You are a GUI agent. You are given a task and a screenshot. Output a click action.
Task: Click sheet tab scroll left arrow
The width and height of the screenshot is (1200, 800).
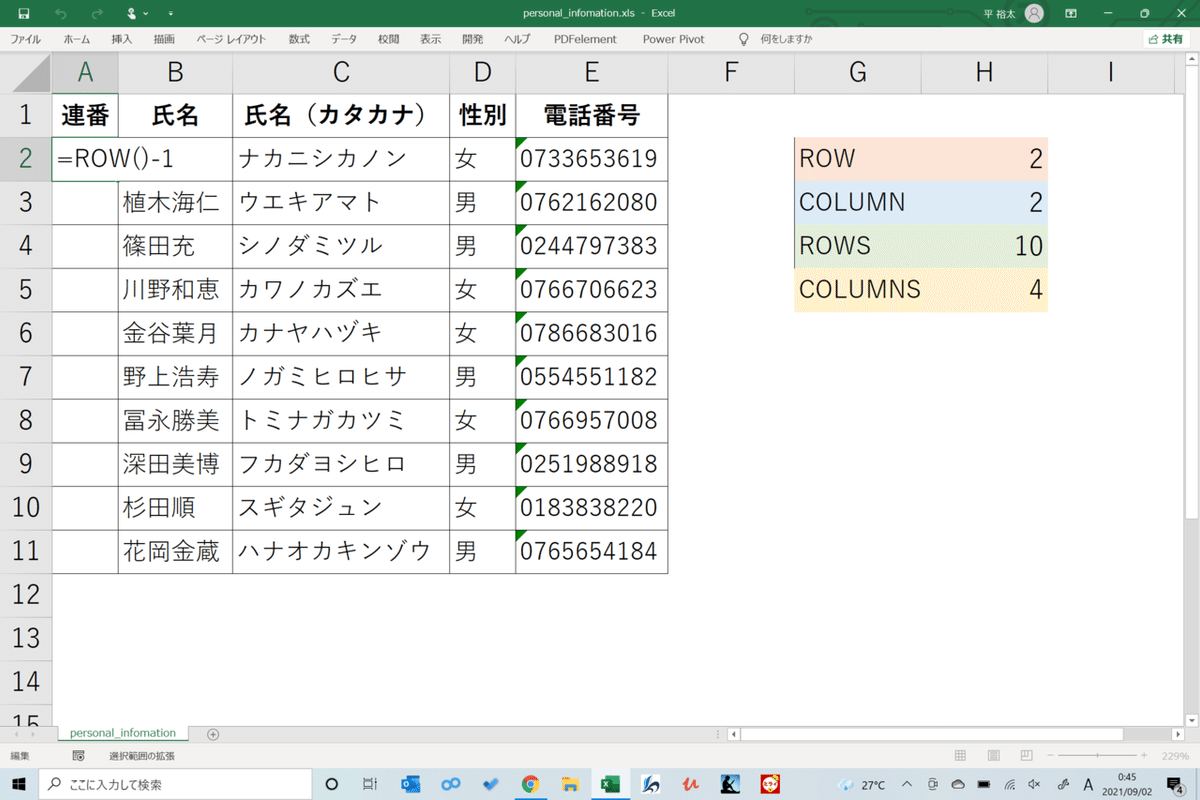(18, 734)
